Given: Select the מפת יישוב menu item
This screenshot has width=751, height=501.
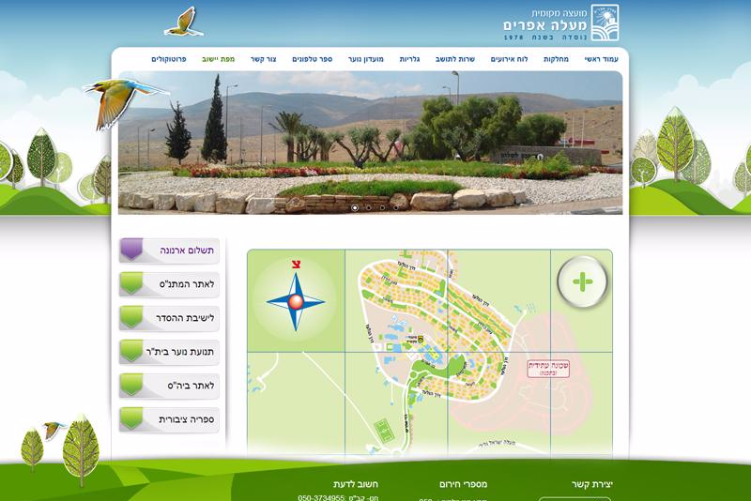Looking at the screenshot, I should click(x=218, y=59).
